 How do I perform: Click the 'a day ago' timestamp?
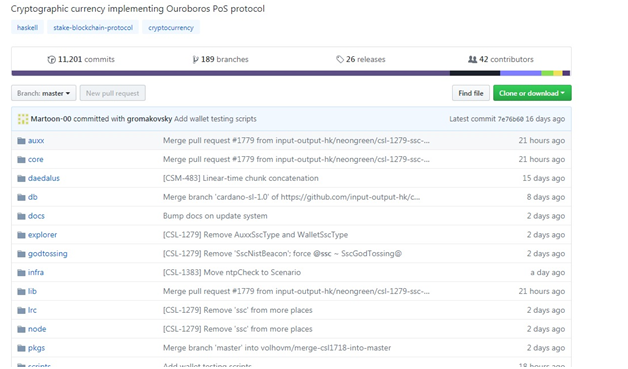pyautogui.click(x=547, y=272)
